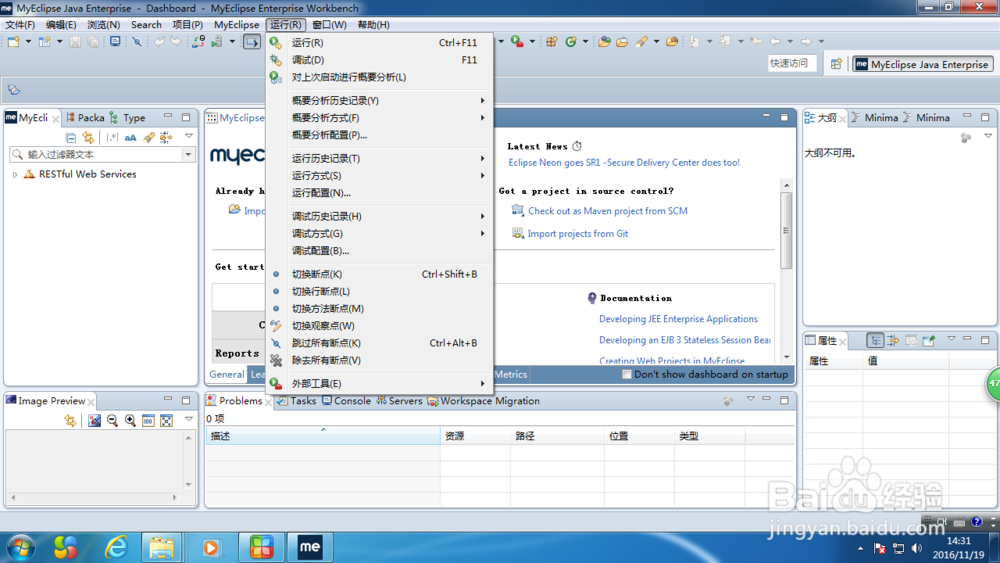Select 运行配置(N)... run configurations entry
1000x563 pixels.
[379, 193]
